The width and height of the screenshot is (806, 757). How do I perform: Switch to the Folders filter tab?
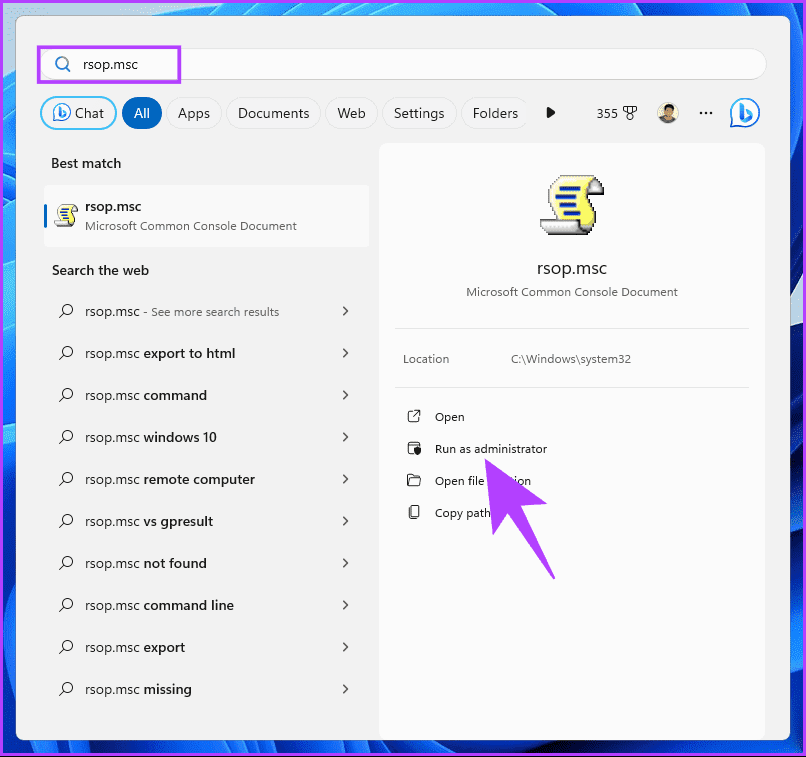[x=495, y=113]
